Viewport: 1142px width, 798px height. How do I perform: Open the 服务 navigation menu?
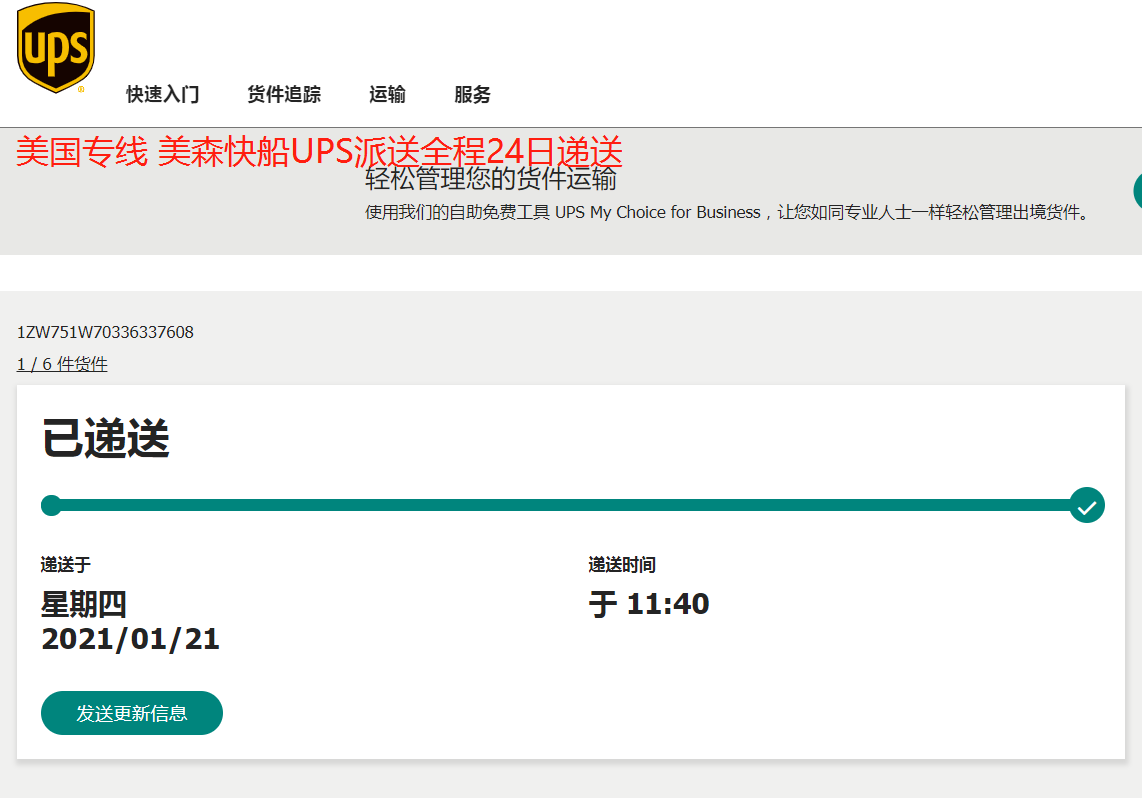click(x=472, y=95)
